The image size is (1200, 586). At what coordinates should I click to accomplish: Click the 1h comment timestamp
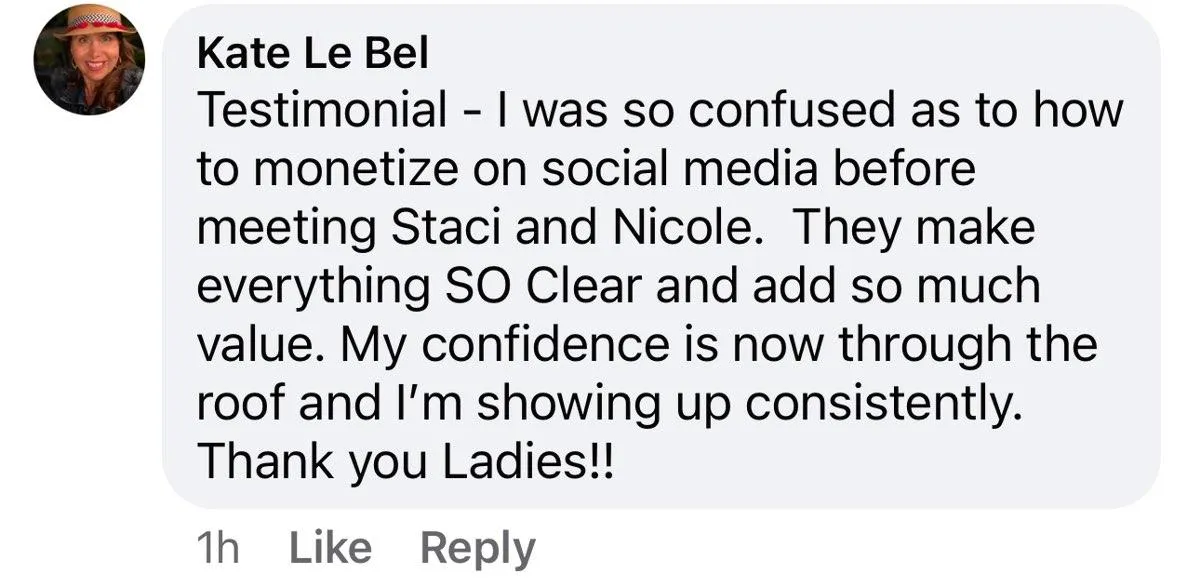coord(219,548)
